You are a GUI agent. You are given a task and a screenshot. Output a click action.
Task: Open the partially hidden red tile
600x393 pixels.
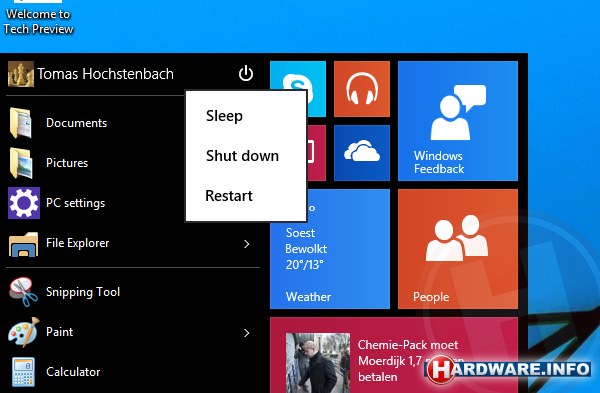(316, 153)
